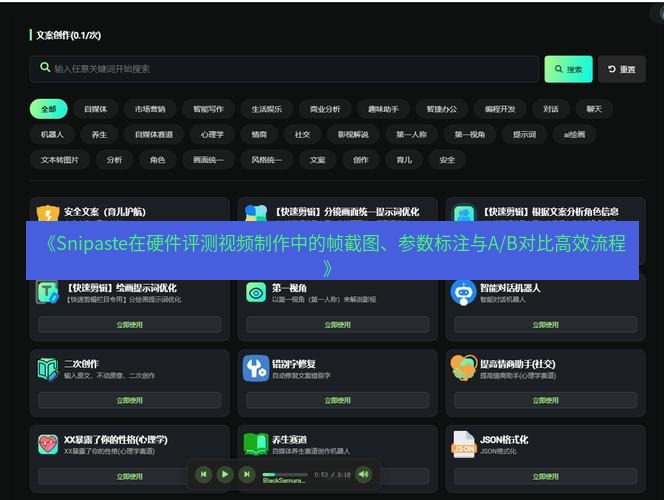Click the 重置 reset button
664x500 pixels.
[622, 69]
